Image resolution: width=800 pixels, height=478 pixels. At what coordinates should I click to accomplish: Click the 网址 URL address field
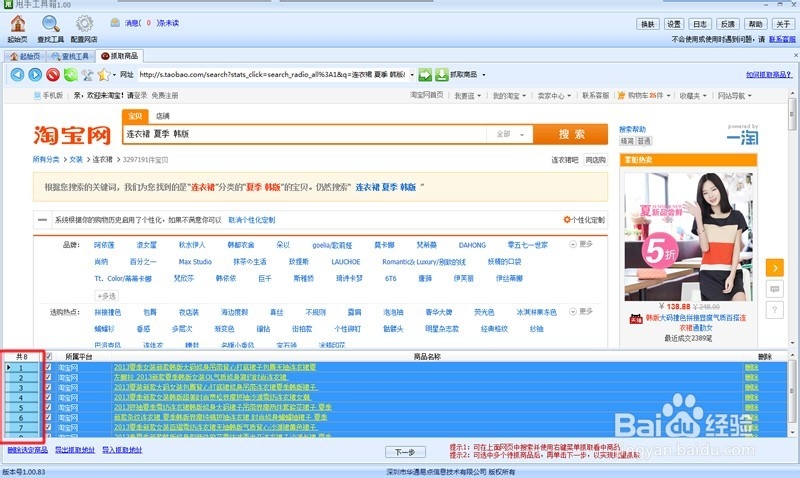(273, 74)
